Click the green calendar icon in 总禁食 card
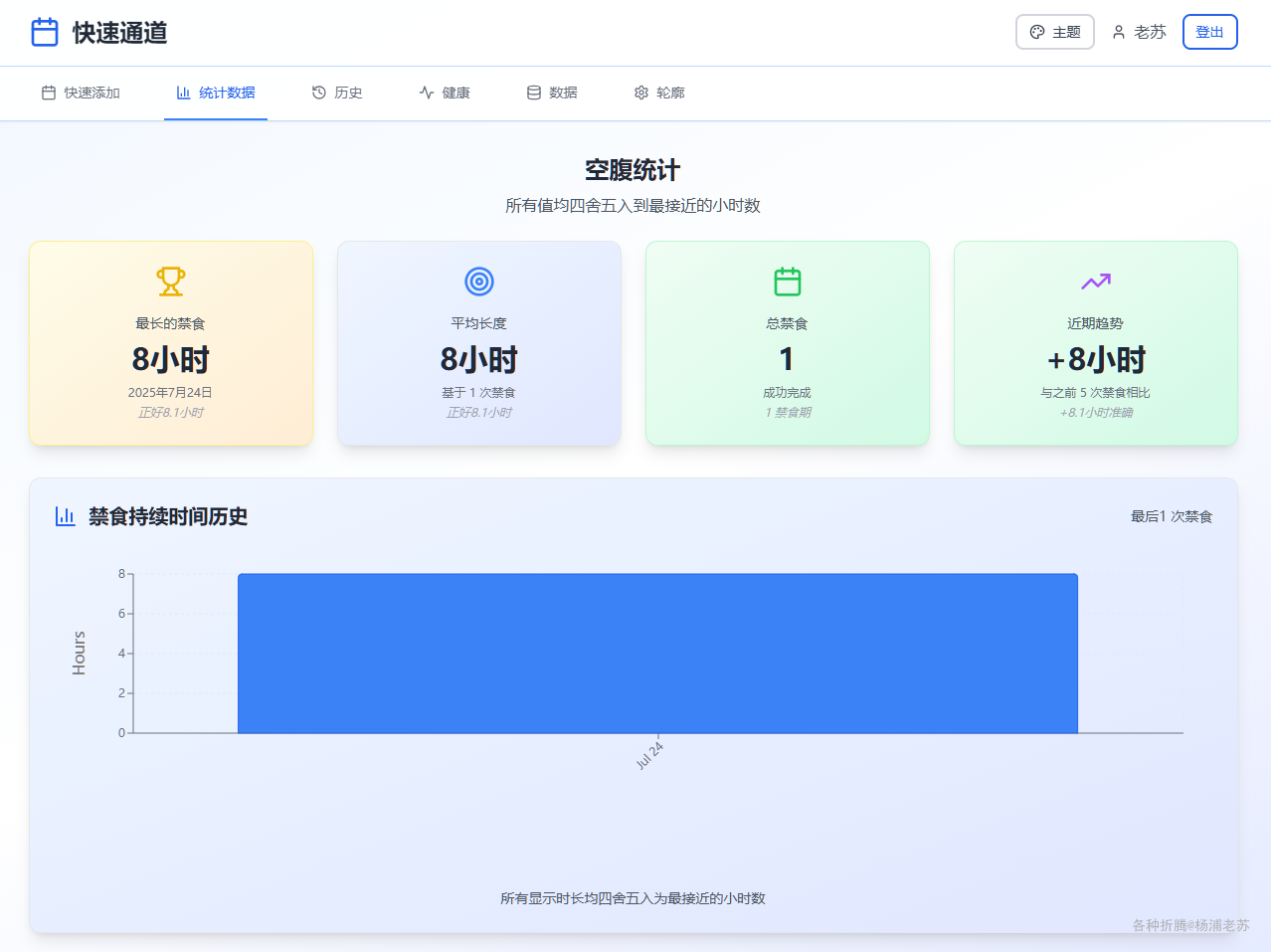 (x=788, y=282)
